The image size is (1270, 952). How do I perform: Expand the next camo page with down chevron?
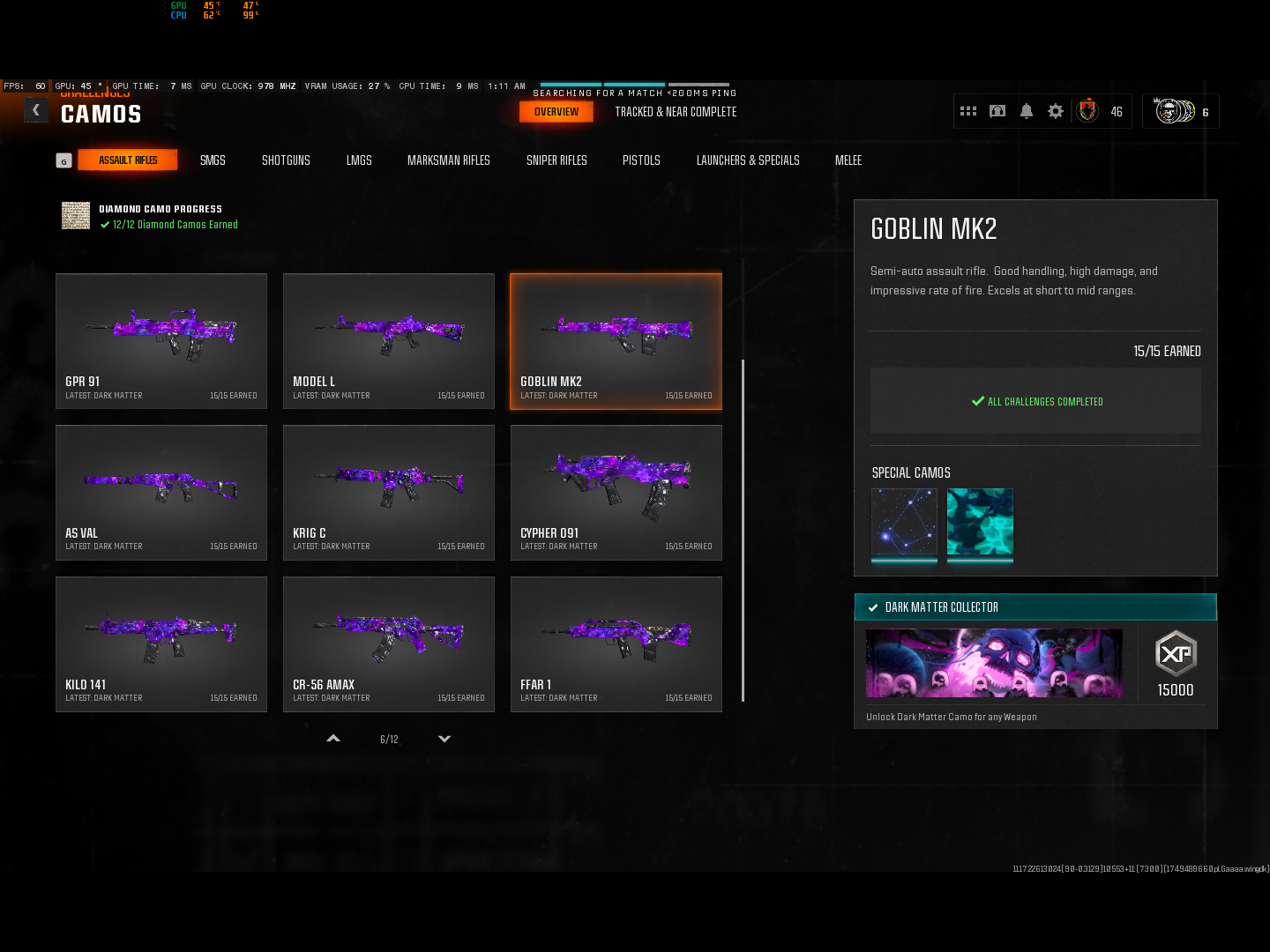point(444,739)
